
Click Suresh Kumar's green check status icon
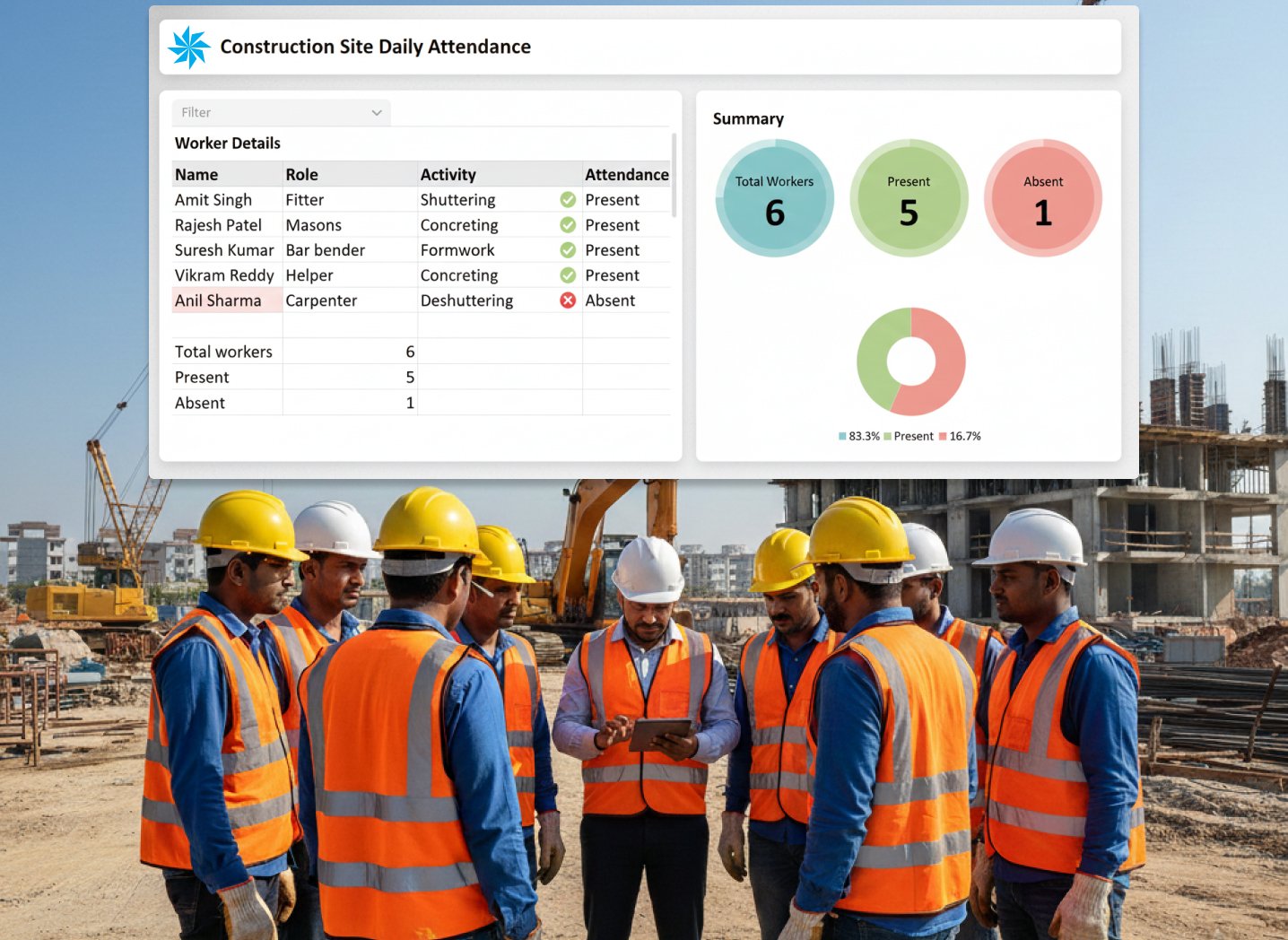click(568, 250)
